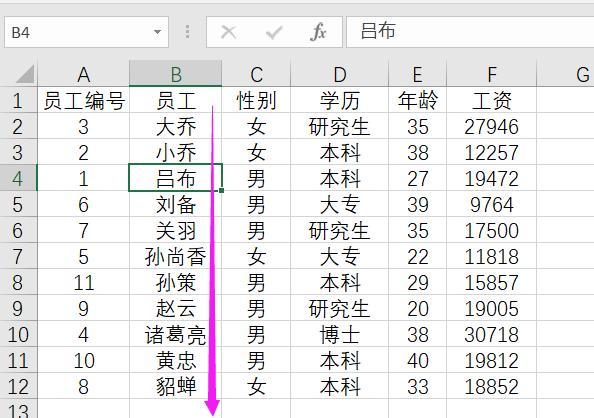
Task: Select column C header
Action: click(256, 74)
